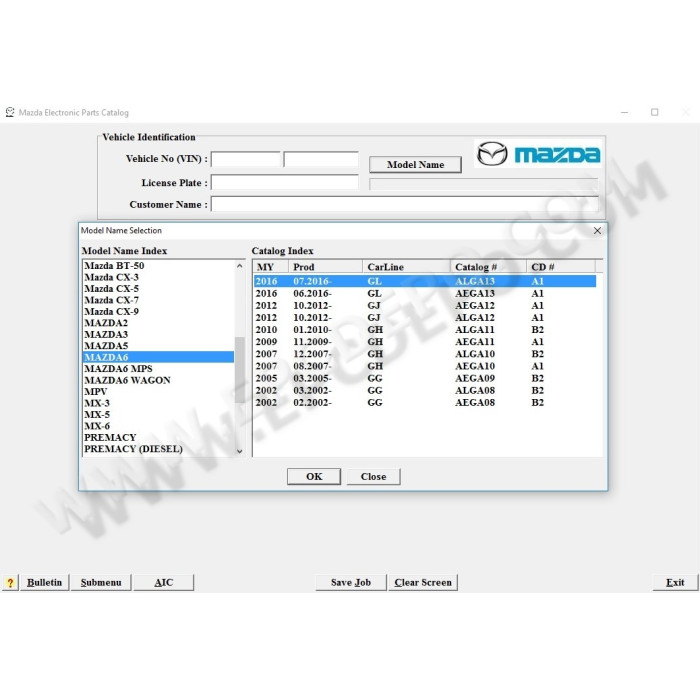This screenshot has width=700, height=700.
Task: Click the Mazda app icon in title bar
Action: coord(10,112)
